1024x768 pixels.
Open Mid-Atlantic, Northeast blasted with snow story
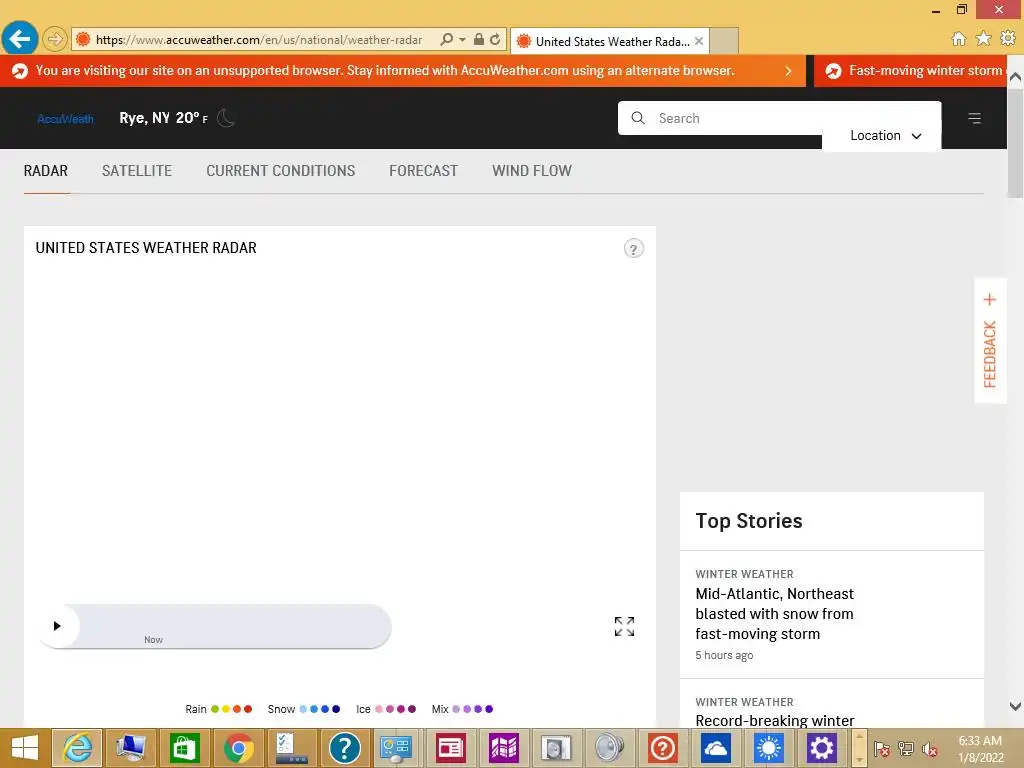[x=775, y=614]
